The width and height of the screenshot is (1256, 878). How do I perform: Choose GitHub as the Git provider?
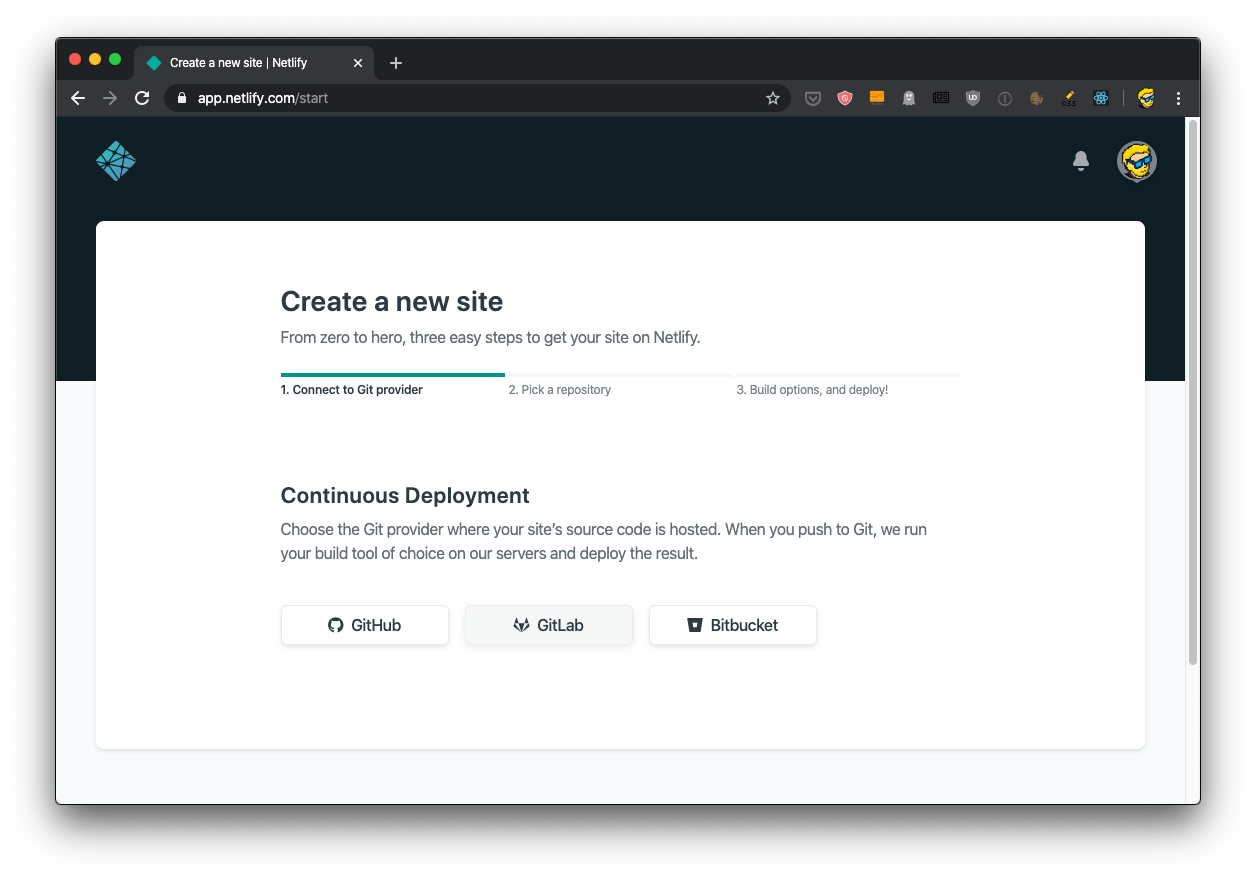365,625
